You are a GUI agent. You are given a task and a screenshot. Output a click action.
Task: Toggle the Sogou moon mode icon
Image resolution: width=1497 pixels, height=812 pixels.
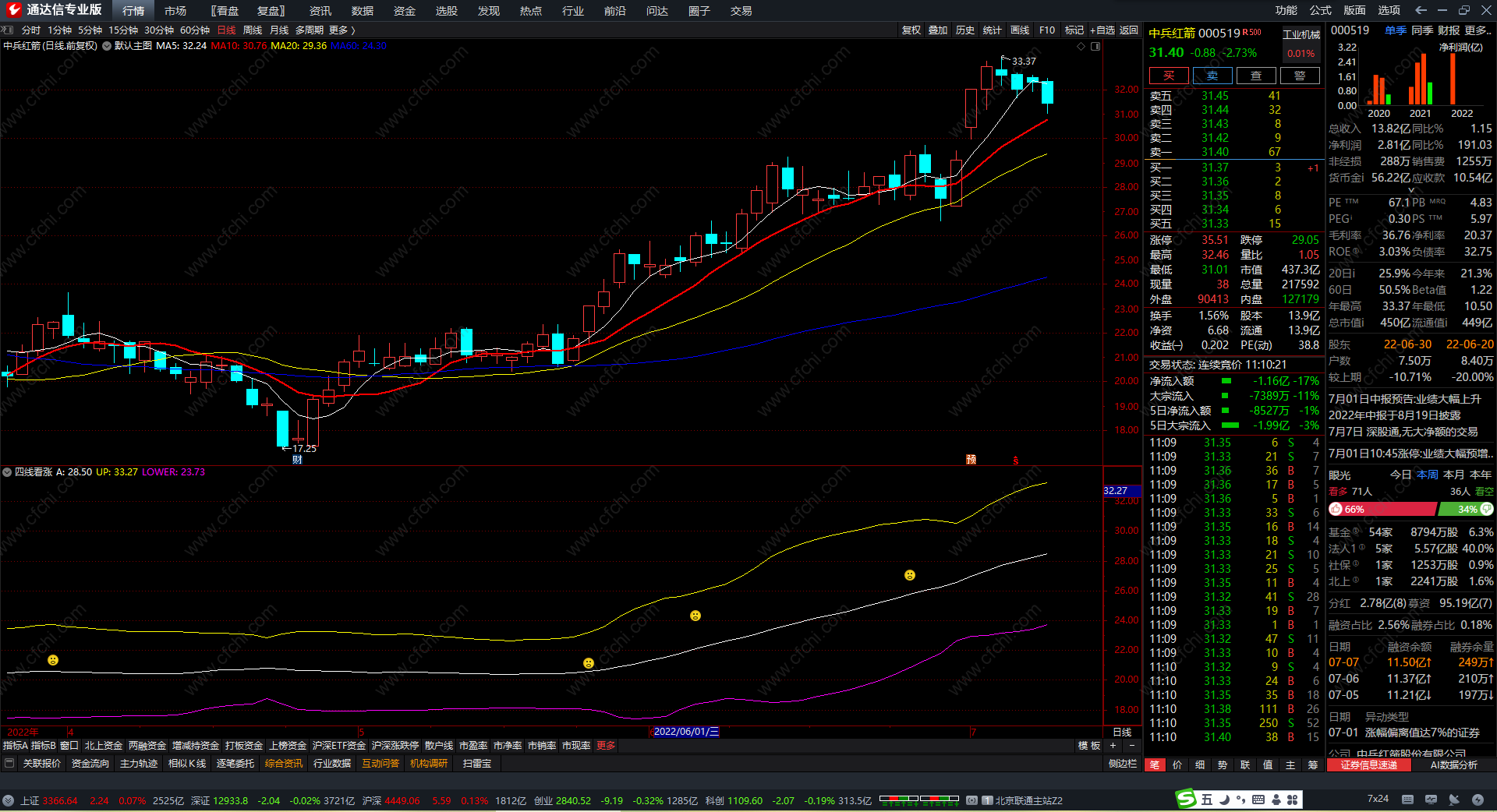[x=1224, y=800]
